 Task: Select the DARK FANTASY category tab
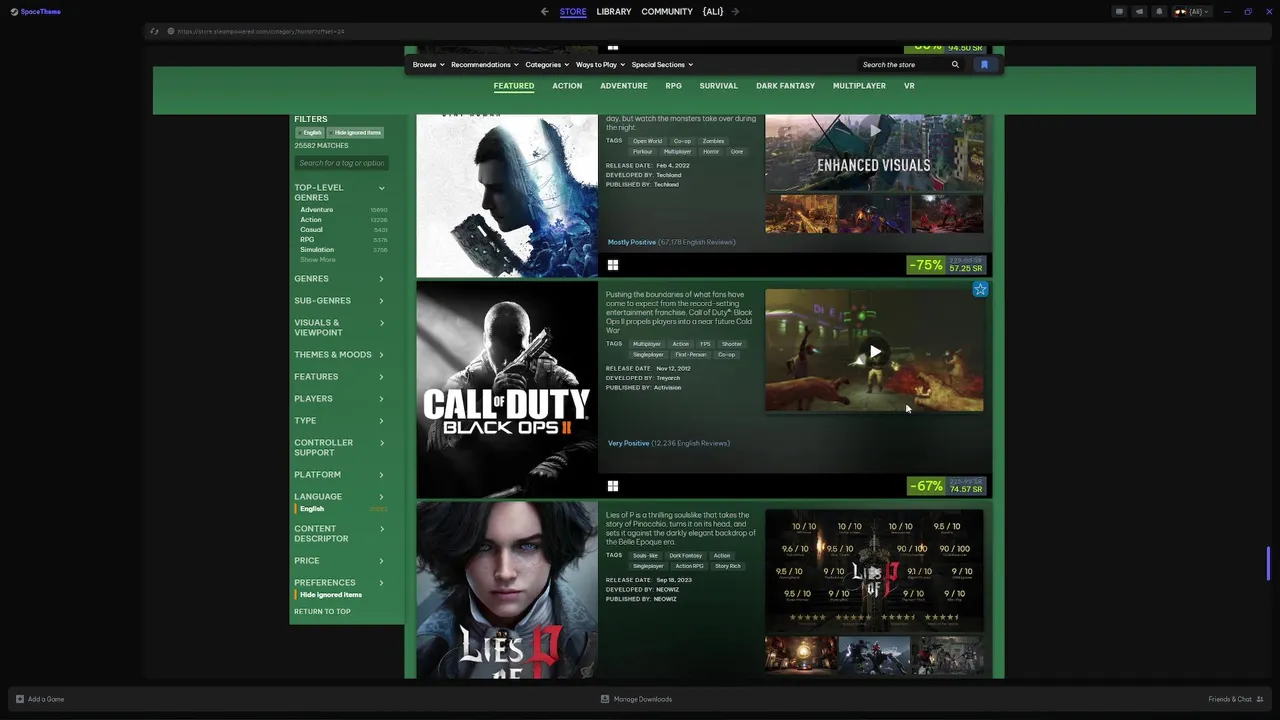[785, 86]
